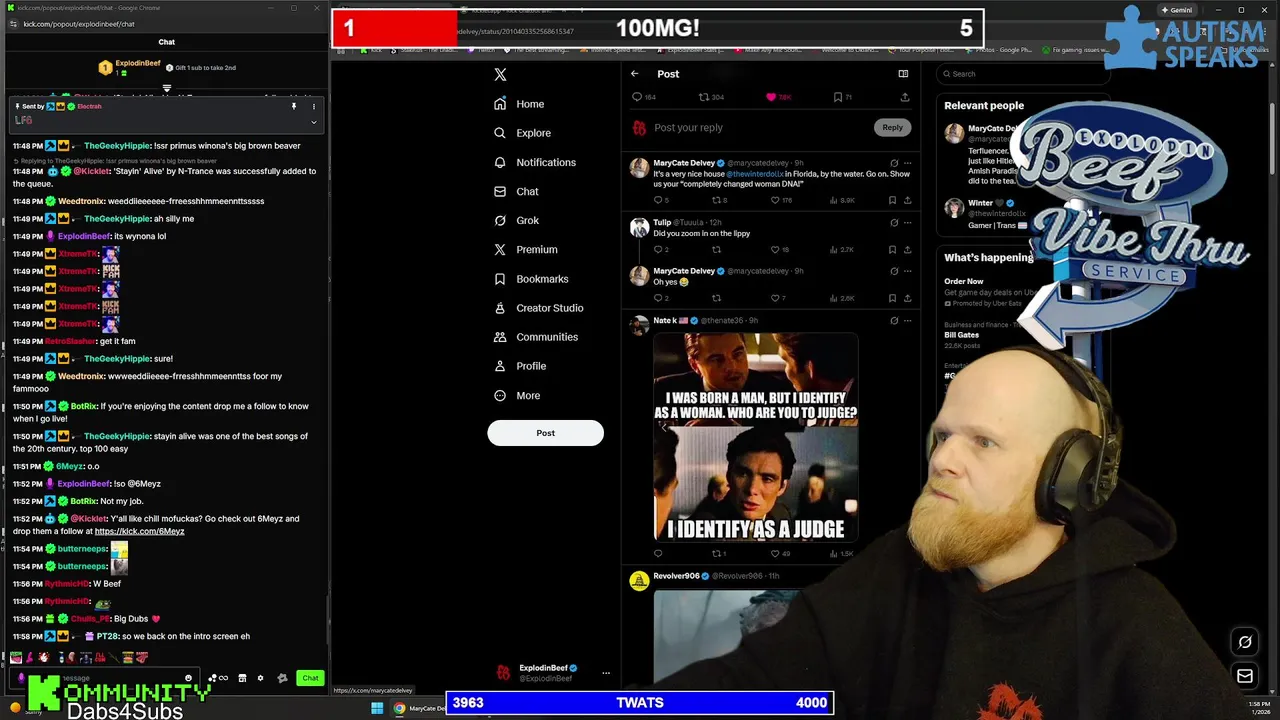Open more menu on MaryCate's first reply
Image resolution: width=1280 pixels, height=720 pixels.
(908, 163)
